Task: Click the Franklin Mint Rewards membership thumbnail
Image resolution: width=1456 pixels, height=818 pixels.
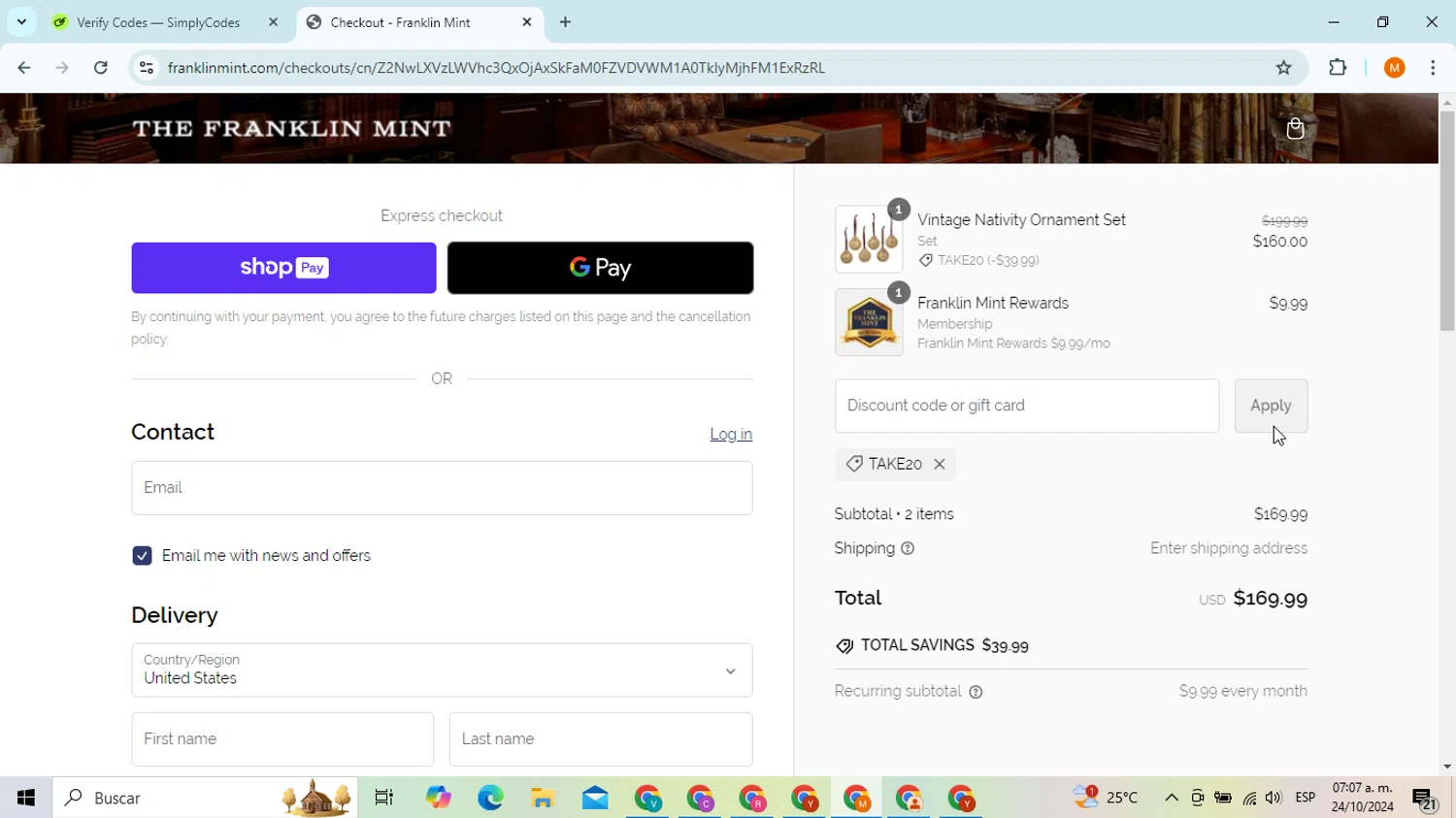Action: coord(869,322)
